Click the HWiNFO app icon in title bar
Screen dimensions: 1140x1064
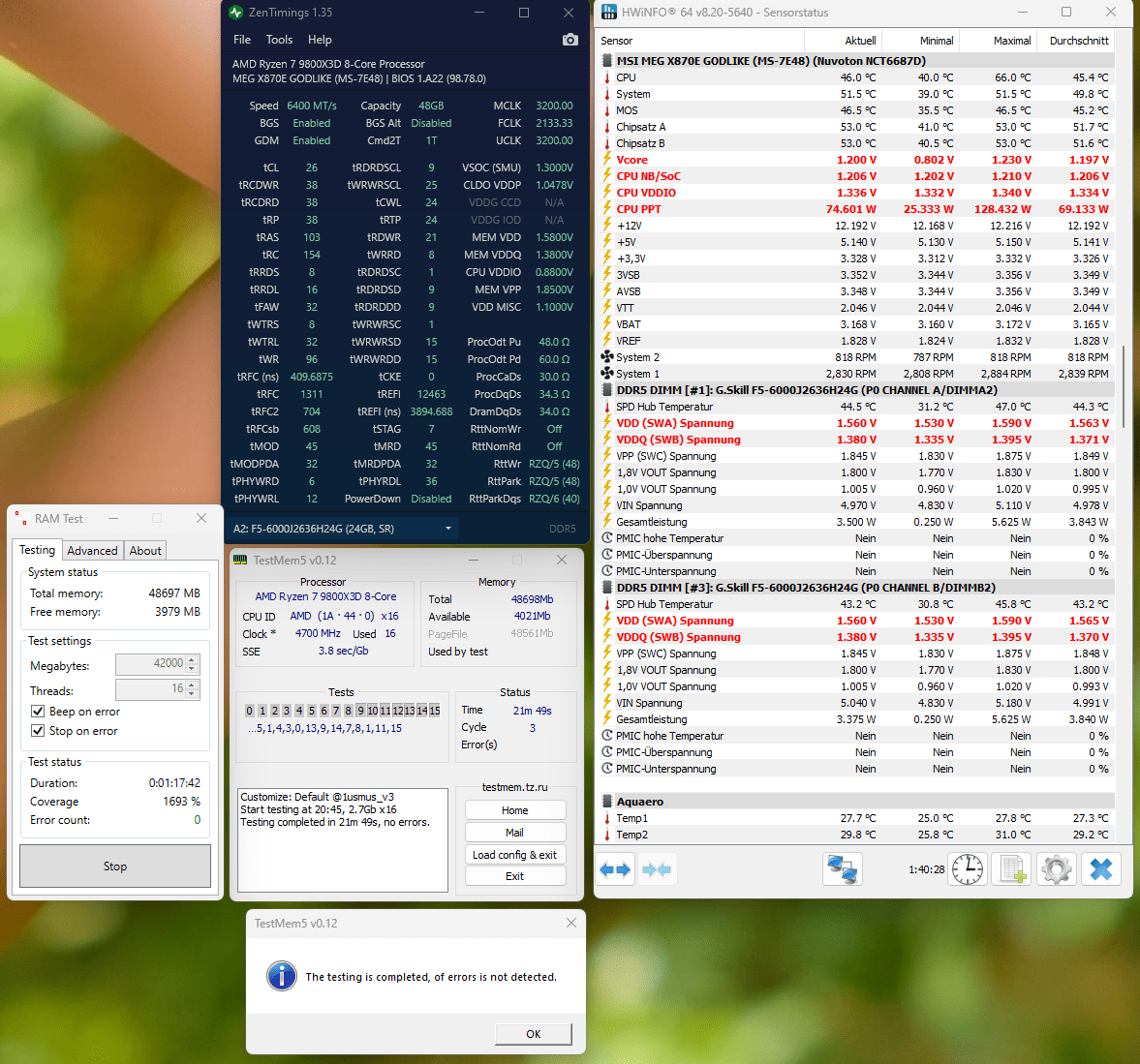point(608,13)
